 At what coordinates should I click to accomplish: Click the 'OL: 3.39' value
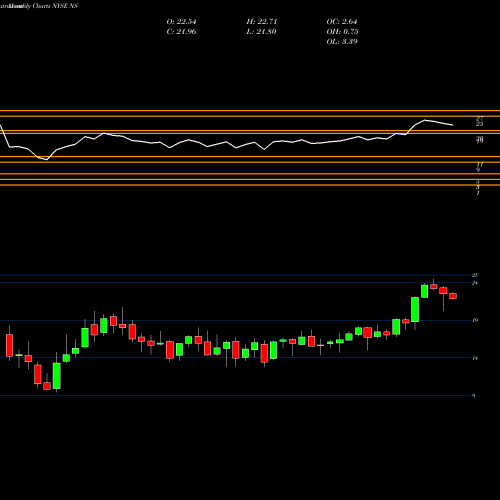pyautogui.click(x=342, y=42)
